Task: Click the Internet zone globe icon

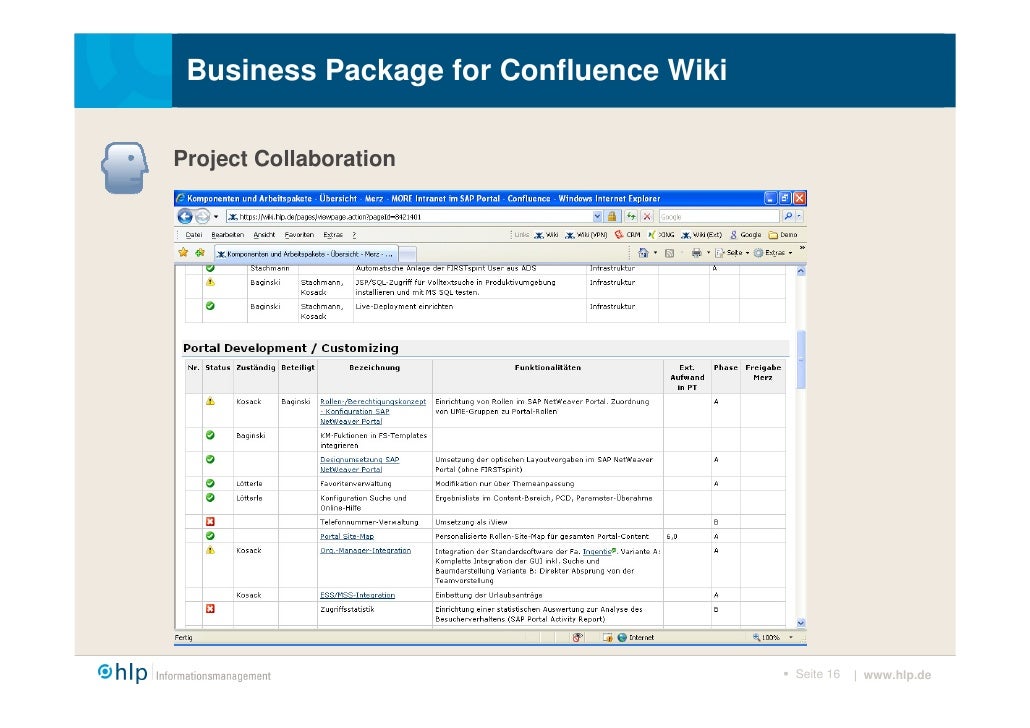Action: tap(622, 637)
